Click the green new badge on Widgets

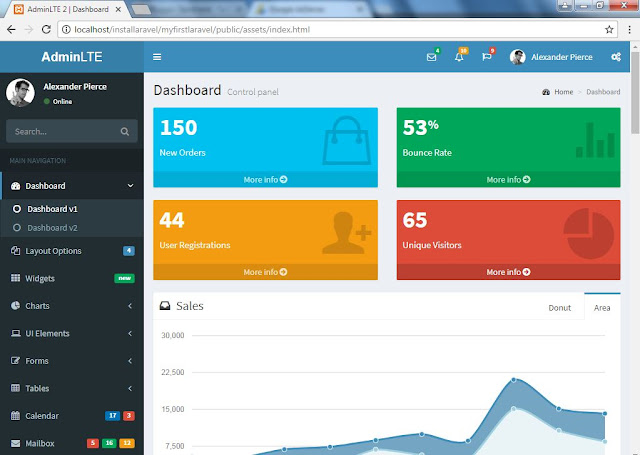click(124, 278)
